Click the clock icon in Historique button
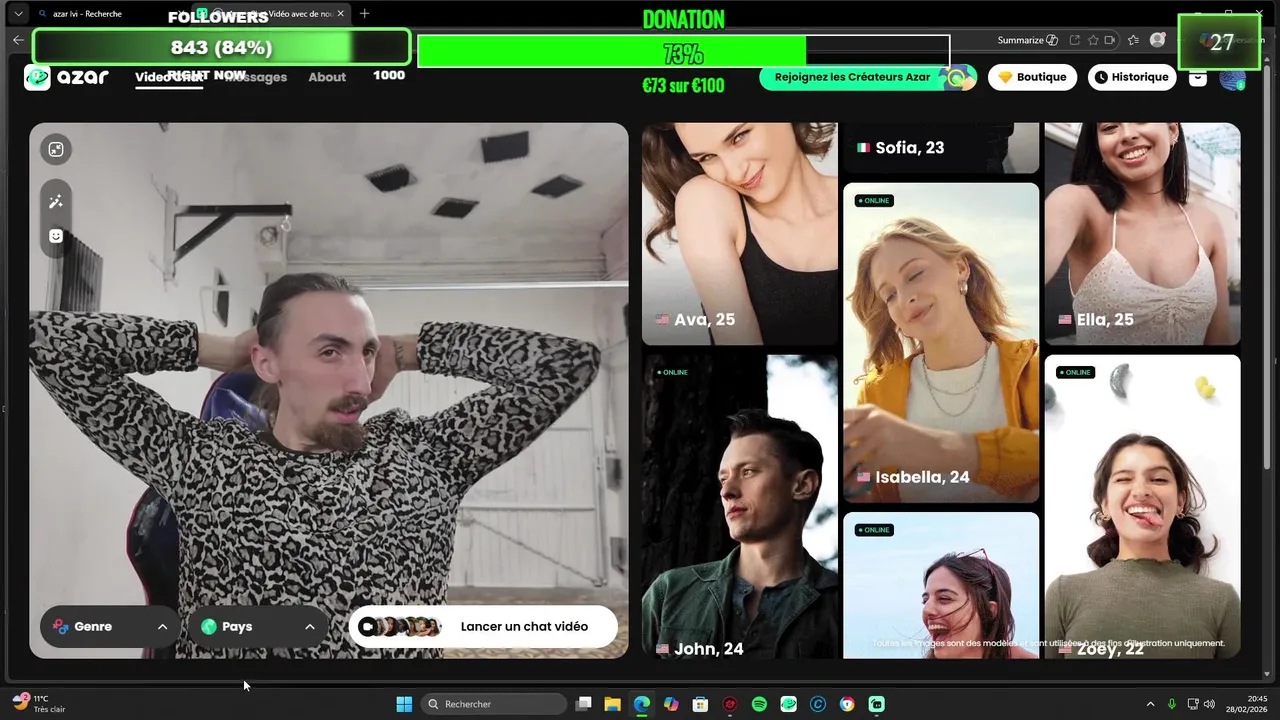The height and width of the screenshot is (720, 1280). 1101,77
